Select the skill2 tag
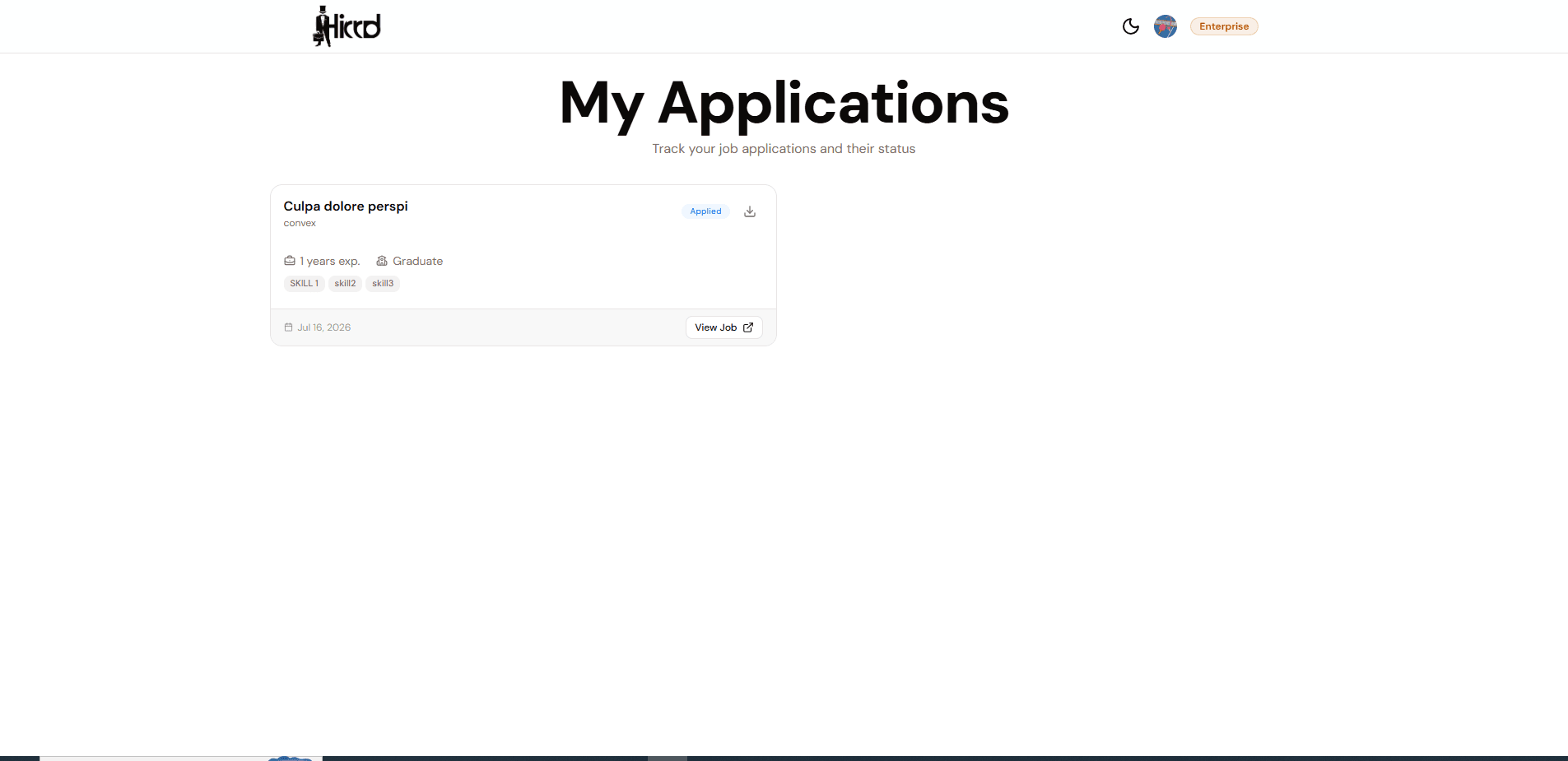Viewport: 1568px width, 761px height. [x=345, y=283]
